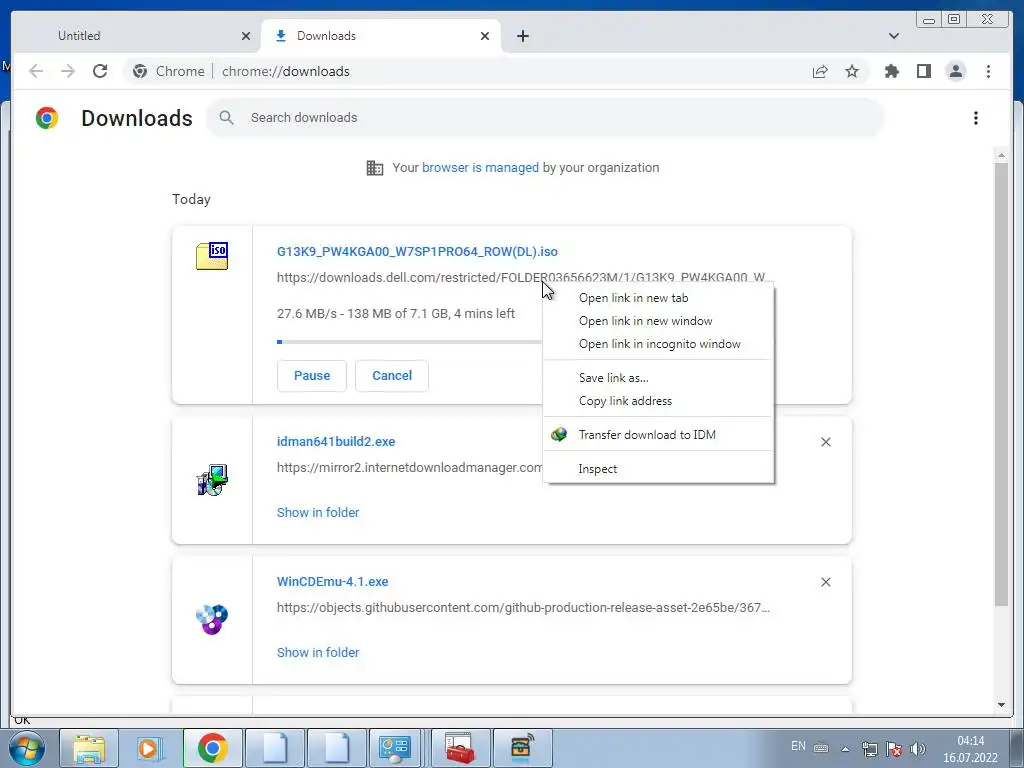Image resolution: width=1024 pixels, height=768 pixels.
Task: Open a new tab with plus button
Action: coord(522,36)
